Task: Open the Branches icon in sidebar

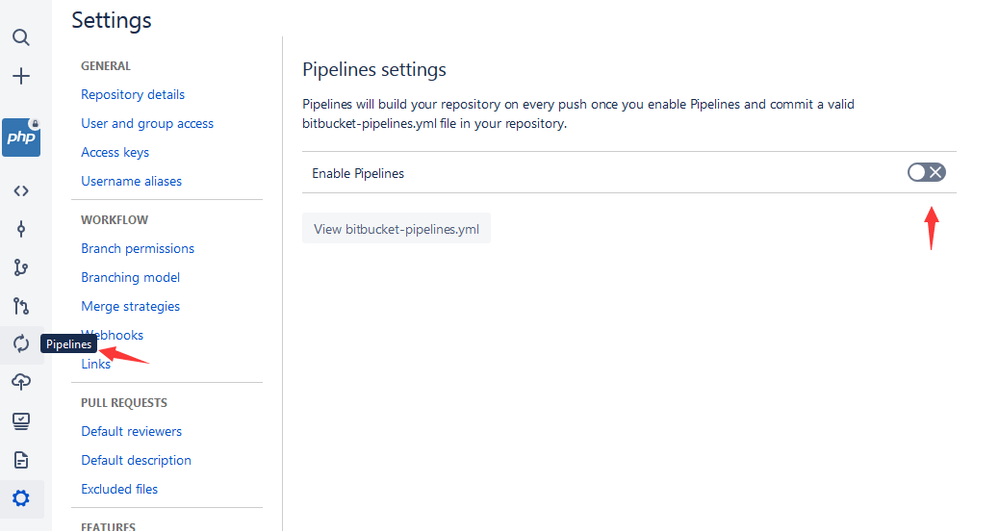Action: 21,268
